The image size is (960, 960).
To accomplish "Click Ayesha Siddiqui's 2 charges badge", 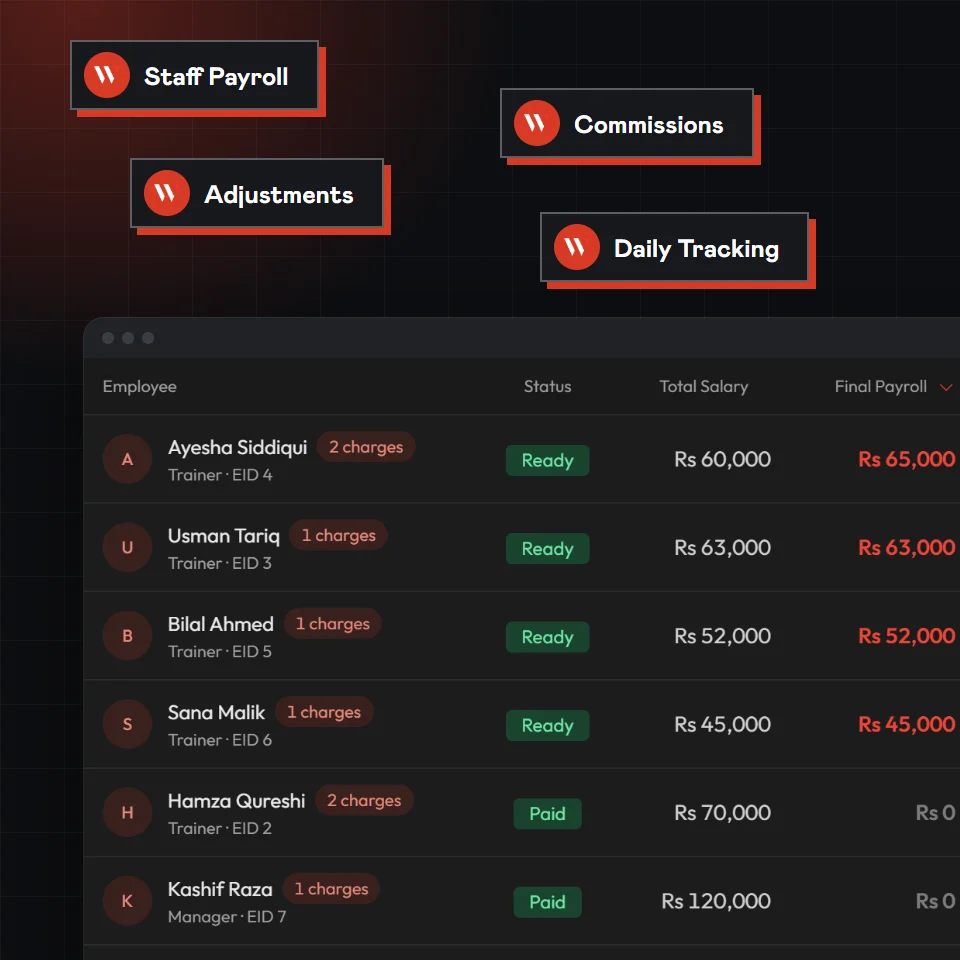I will tap(366, 447).
